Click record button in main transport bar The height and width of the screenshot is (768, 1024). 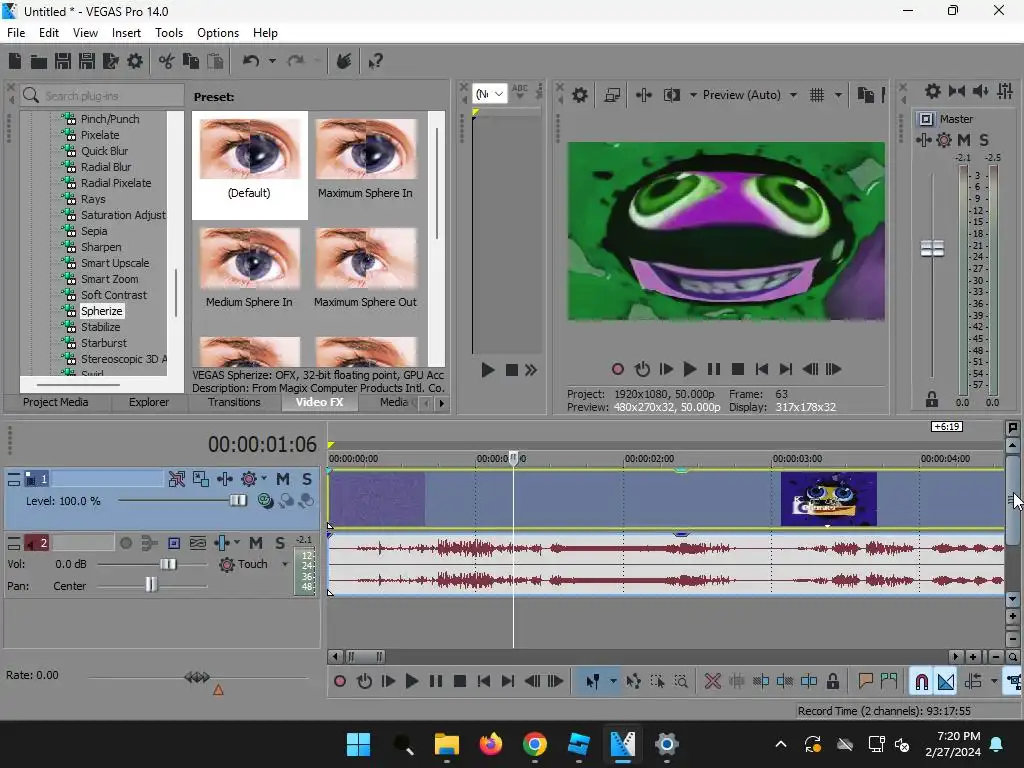[340, 681]
